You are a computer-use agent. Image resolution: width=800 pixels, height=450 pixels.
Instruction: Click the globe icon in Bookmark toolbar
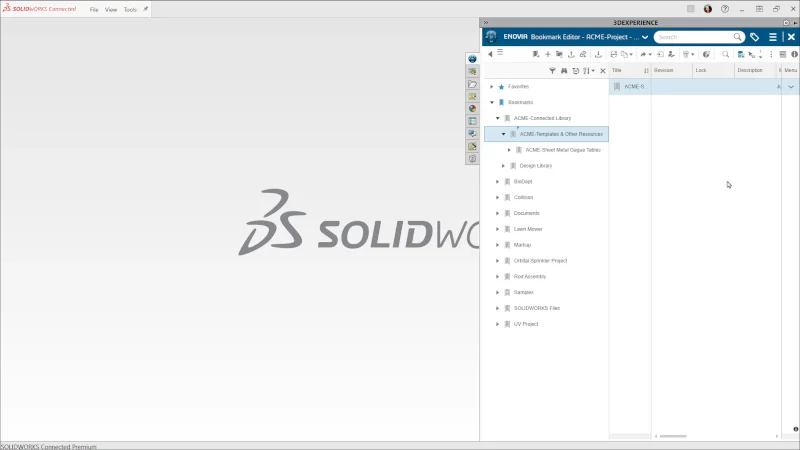click(x=706, y=54)
